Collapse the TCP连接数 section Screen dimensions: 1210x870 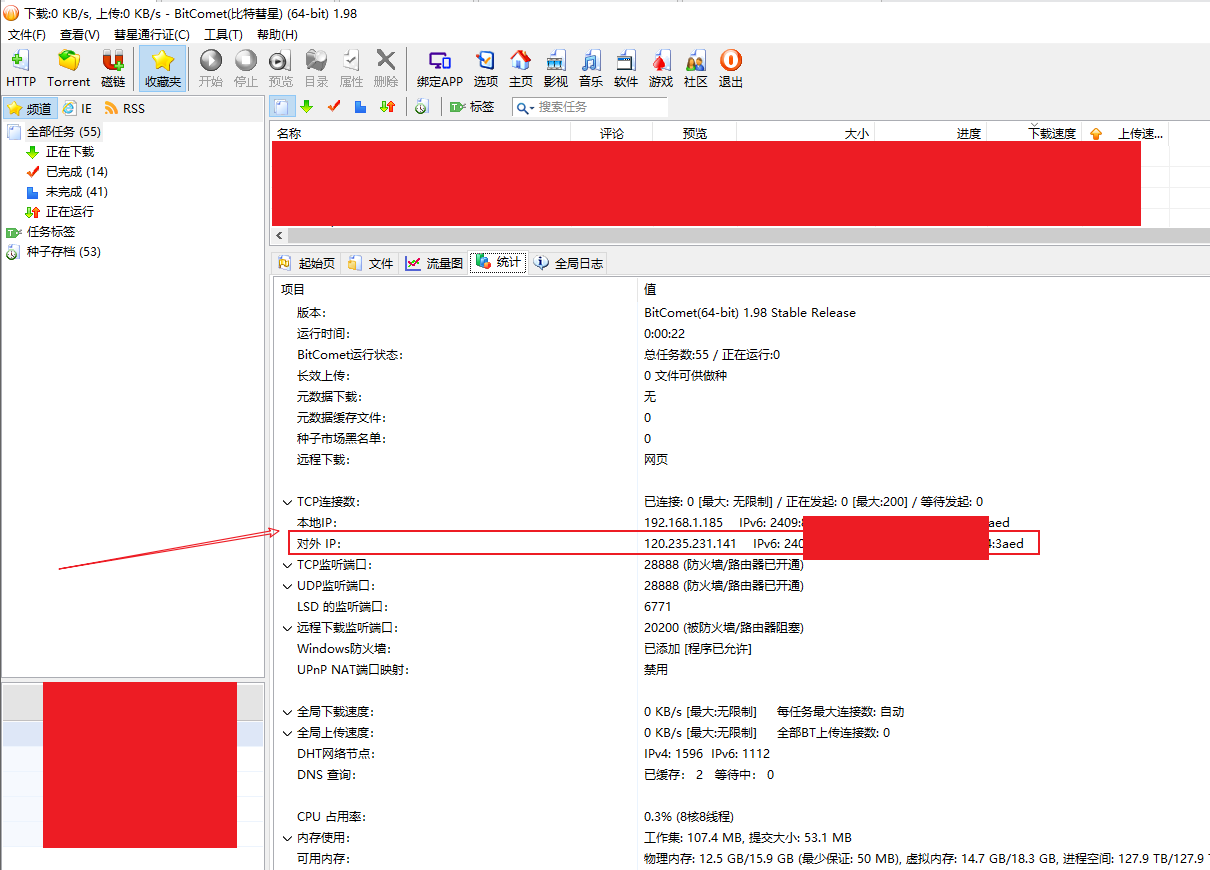click(x=287, y=502)
